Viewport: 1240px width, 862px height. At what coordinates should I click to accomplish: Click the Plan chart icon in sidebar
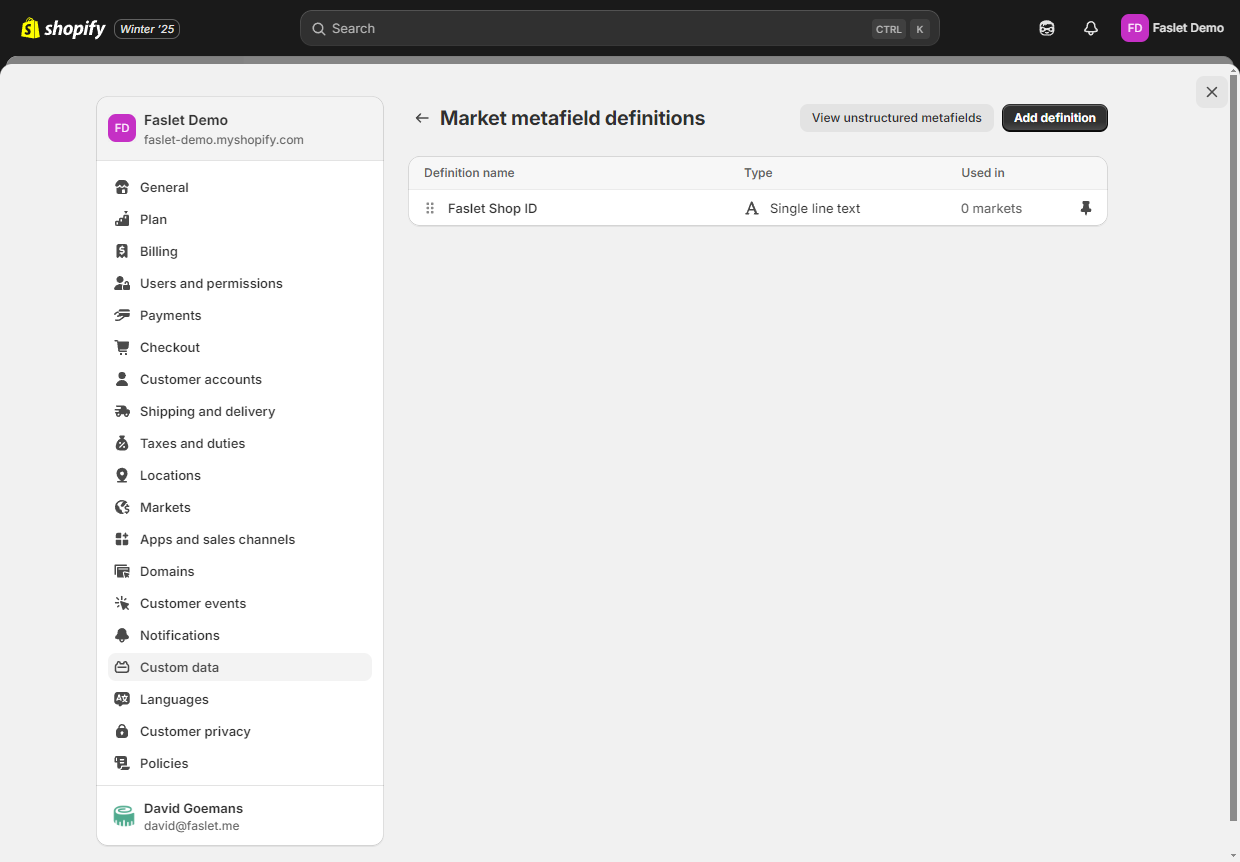pyautogui.click(x=122, y=219)
